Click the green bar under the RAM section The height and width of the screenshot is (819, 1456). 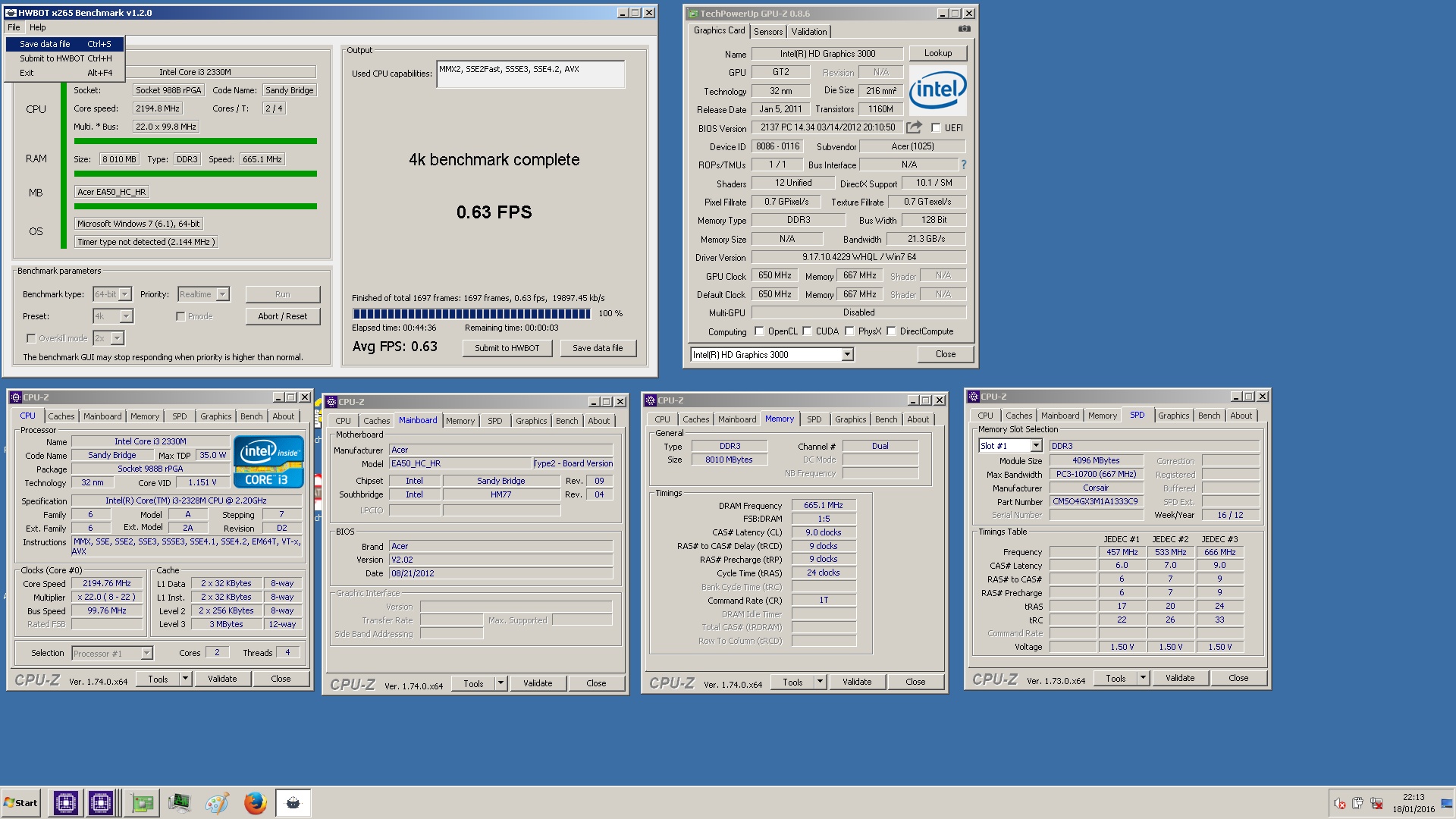coord(196,174)
